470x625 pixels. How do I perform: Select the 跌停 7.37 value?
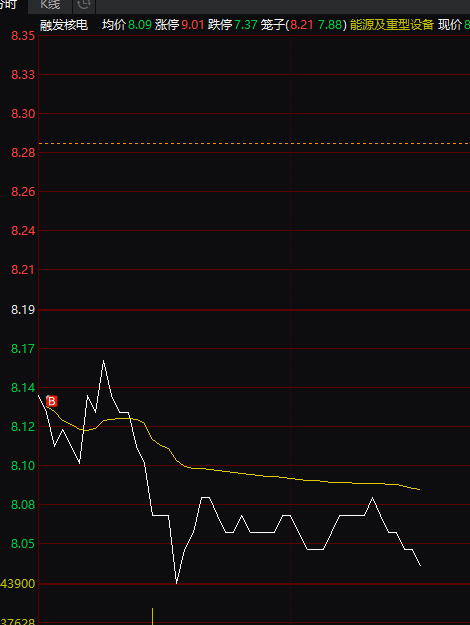click(x=246, y=25)
